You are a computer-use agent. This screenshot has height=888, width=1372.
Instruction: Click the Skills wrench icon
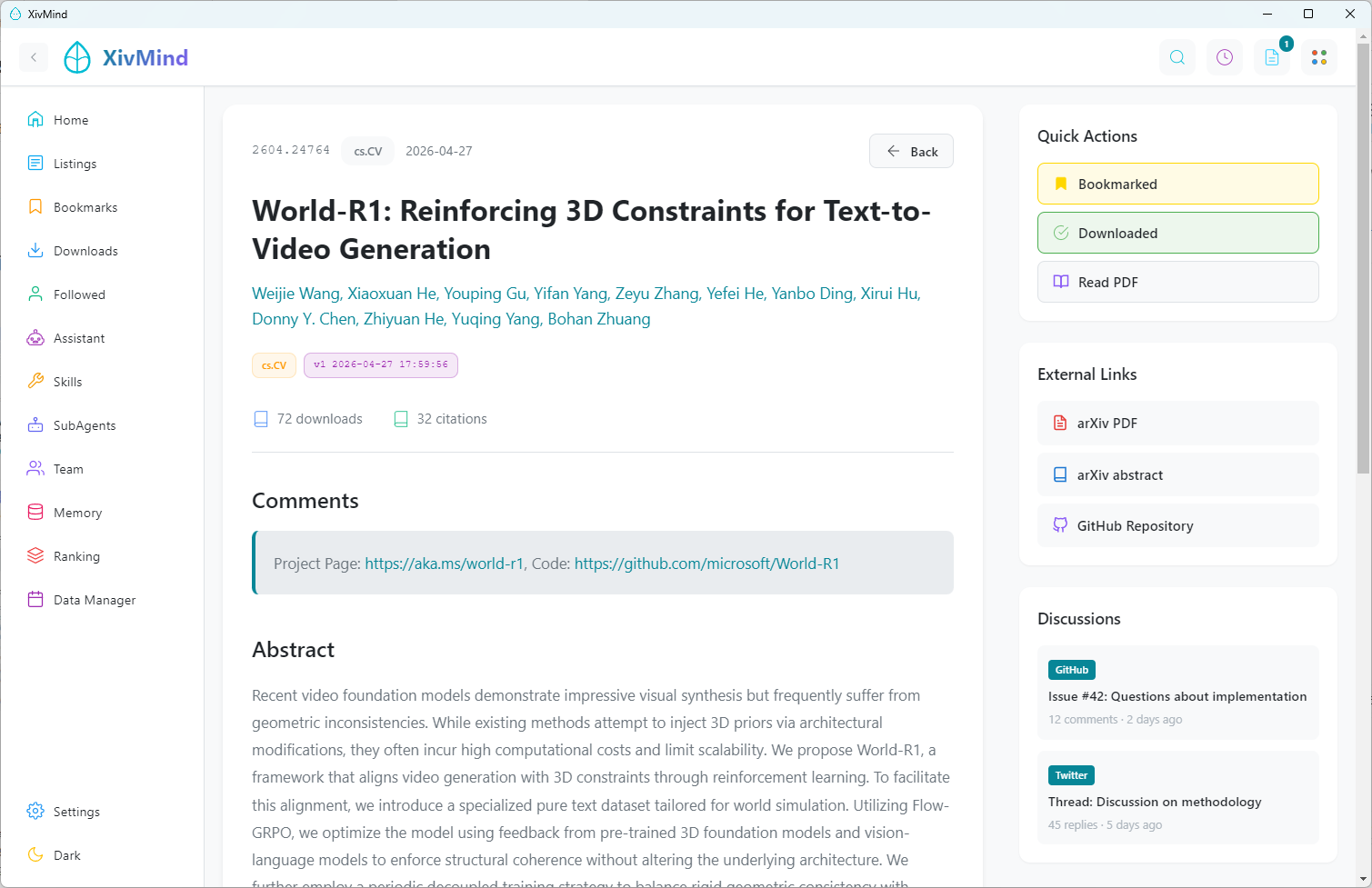[35, 382]
